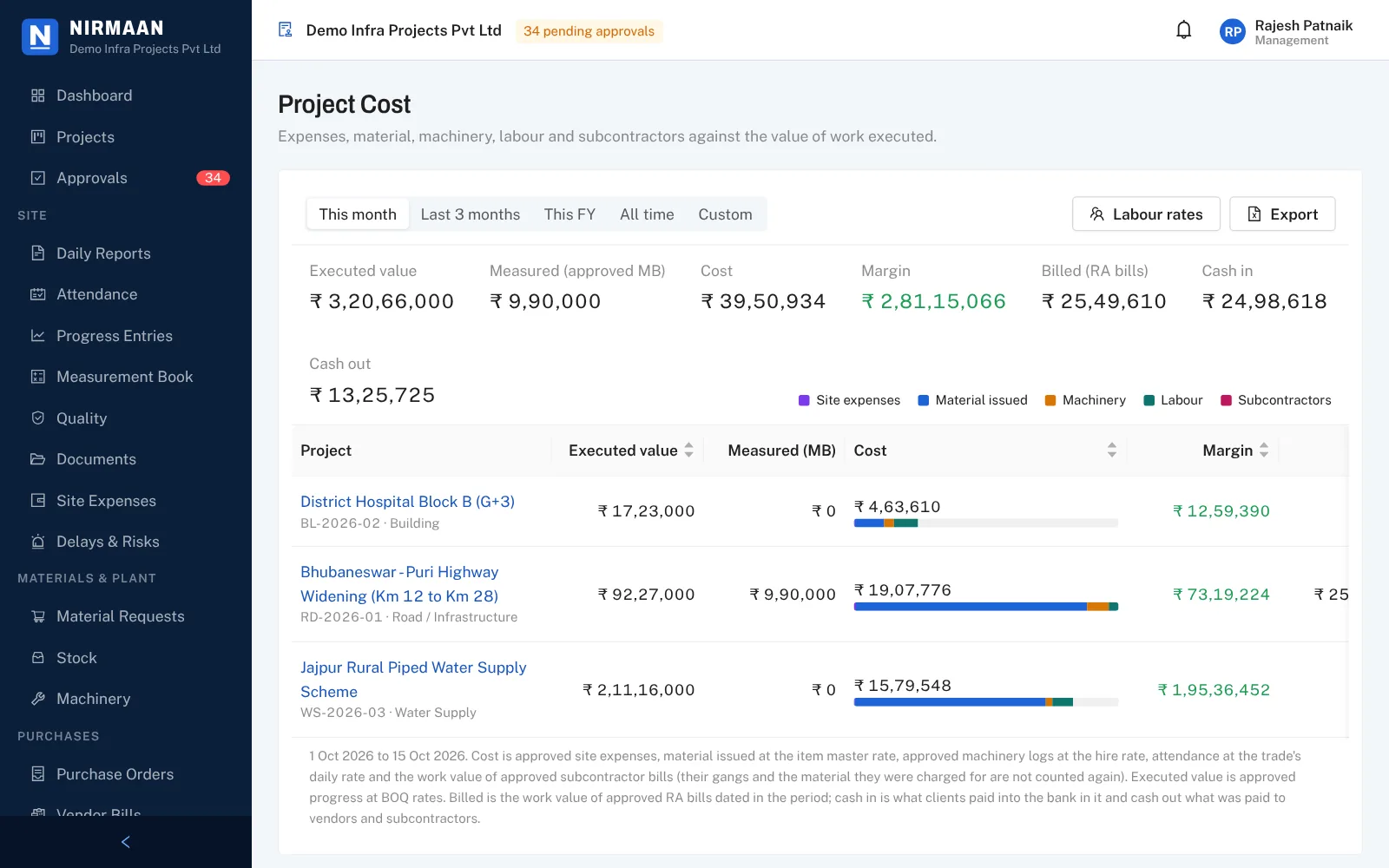
Task: Collapse the sidebar with chevron
Action: point(126,842)
